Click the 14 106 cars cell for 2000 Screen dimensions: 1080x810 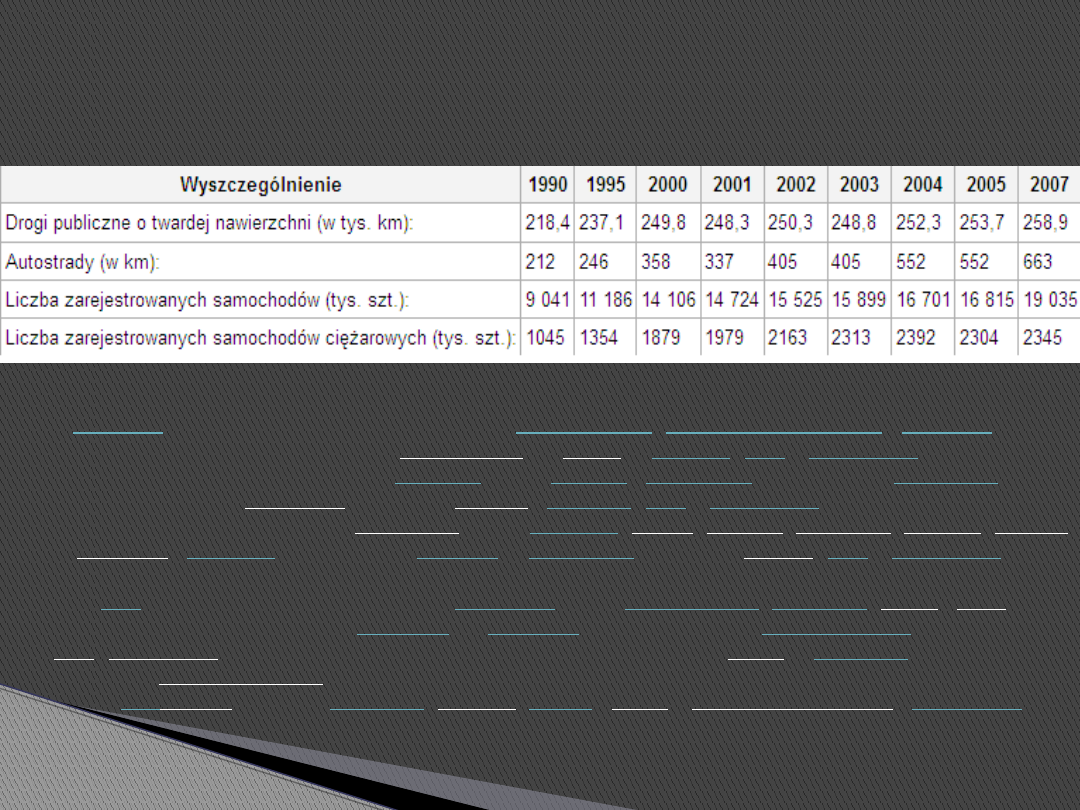[x=670, y=300]
